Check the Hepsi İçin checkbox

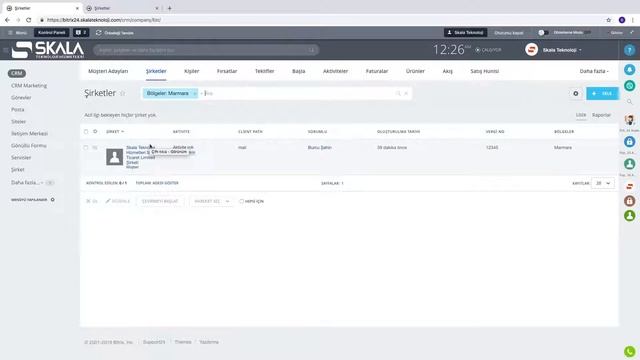[x=241, y=201]
